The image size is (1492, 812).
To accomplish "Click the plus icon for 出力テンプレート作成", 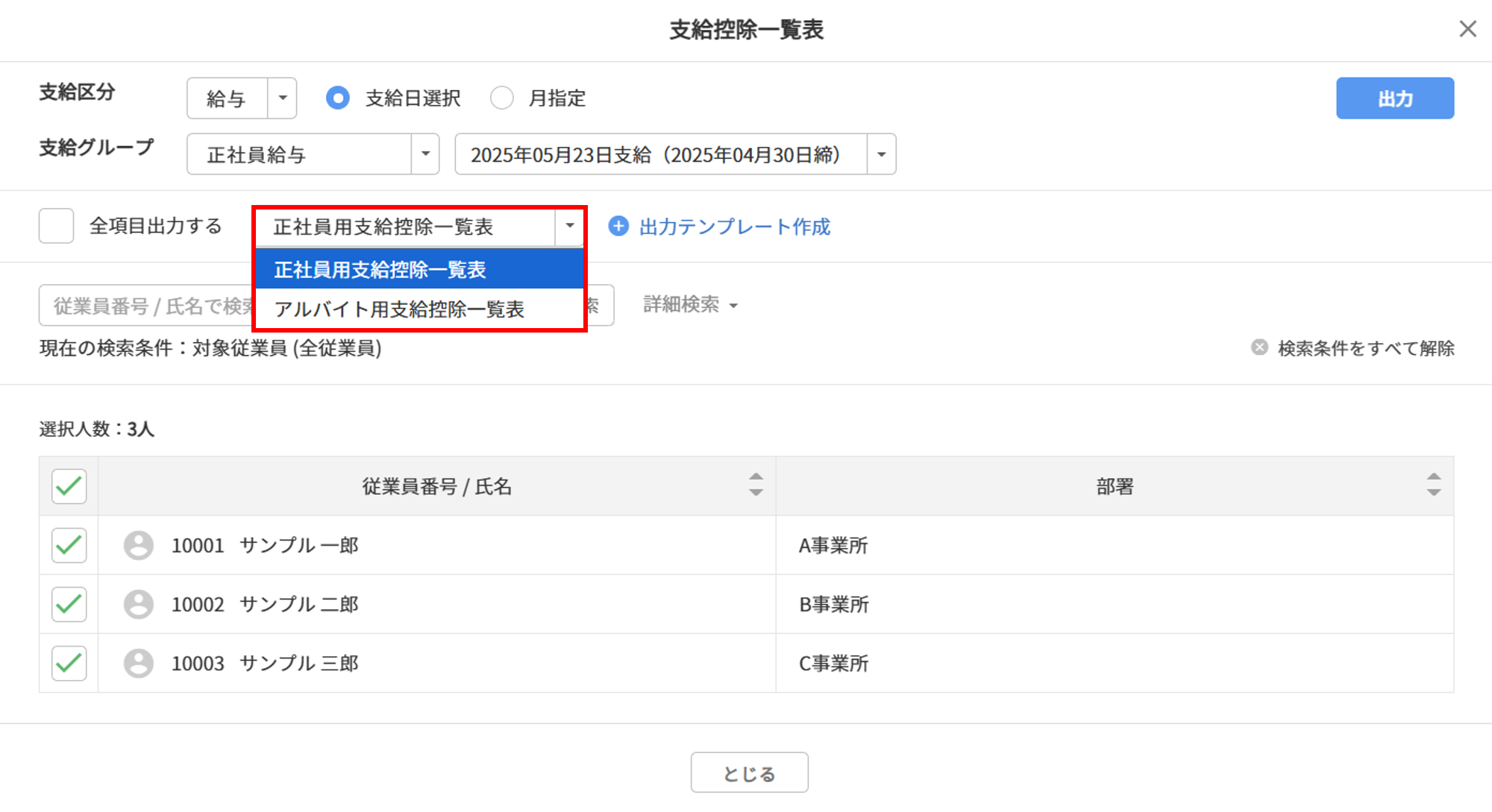I will (x=618, y=226).
